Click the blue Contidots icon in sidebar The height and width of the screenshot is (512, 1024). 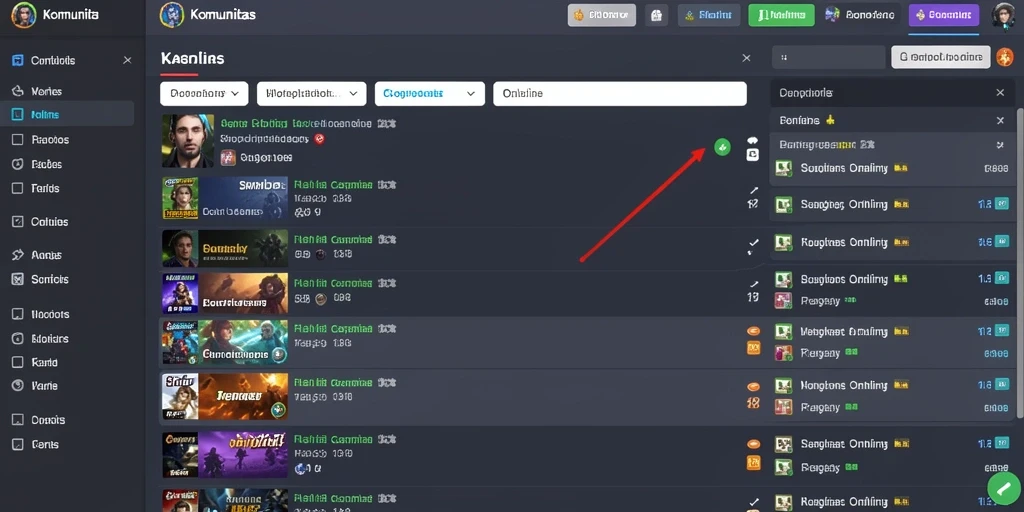point(18,60)
